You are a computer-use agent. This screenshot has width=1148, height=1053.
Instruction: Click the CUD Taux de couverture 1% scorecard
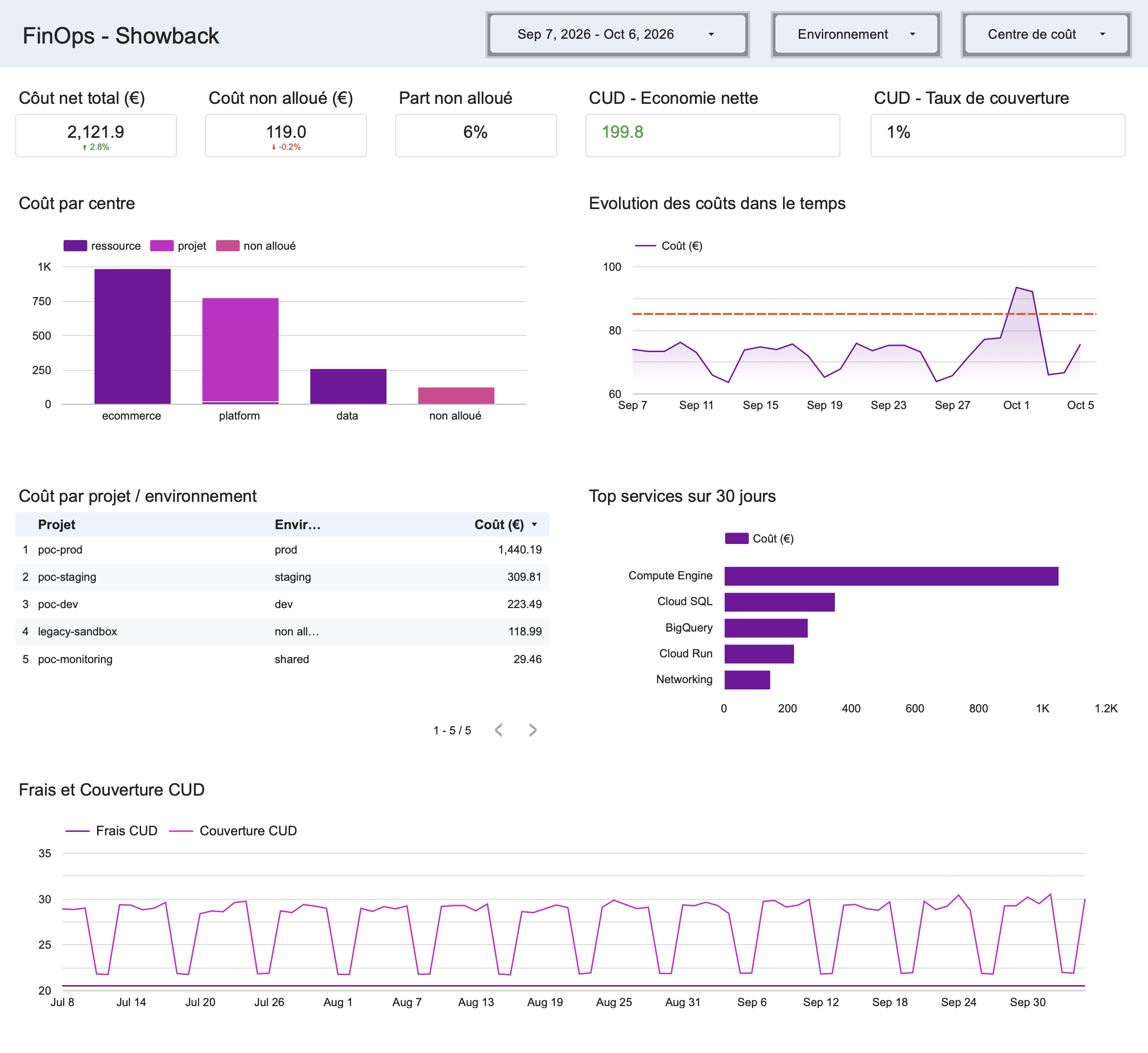pos(998,135)
